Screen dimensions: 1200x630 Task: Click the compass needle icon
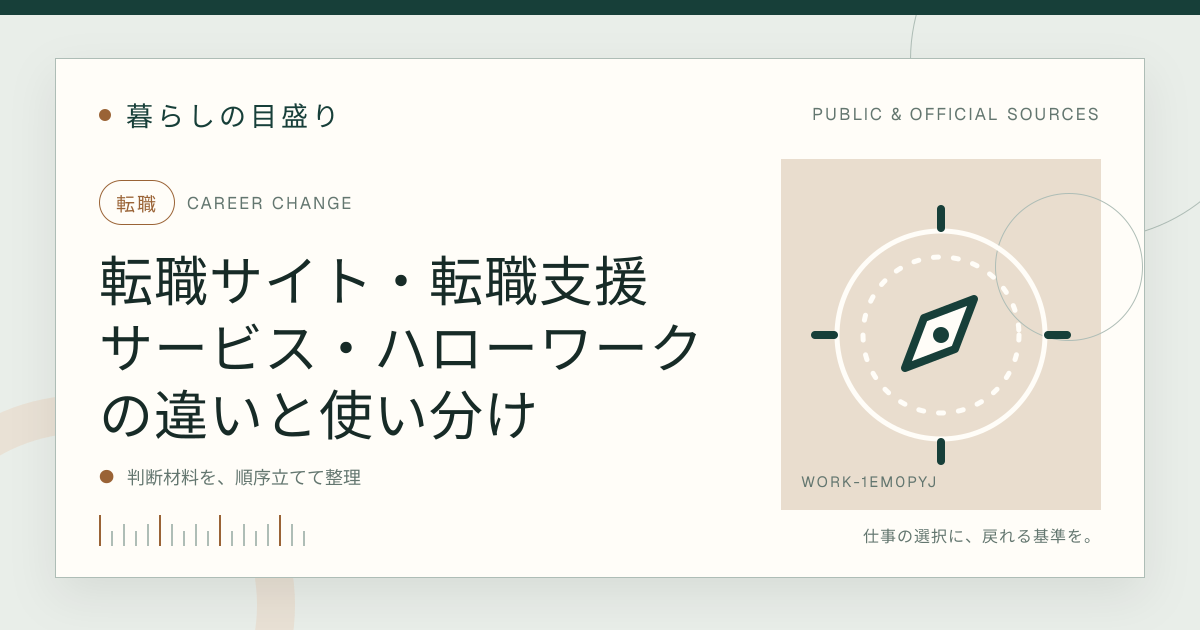click(940, 334)
